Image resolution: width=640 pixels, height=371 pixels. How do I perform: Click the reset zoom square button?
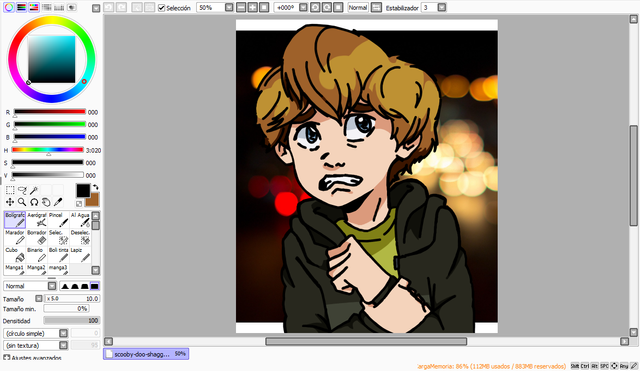pyautogui.click(x=264, y=7)
